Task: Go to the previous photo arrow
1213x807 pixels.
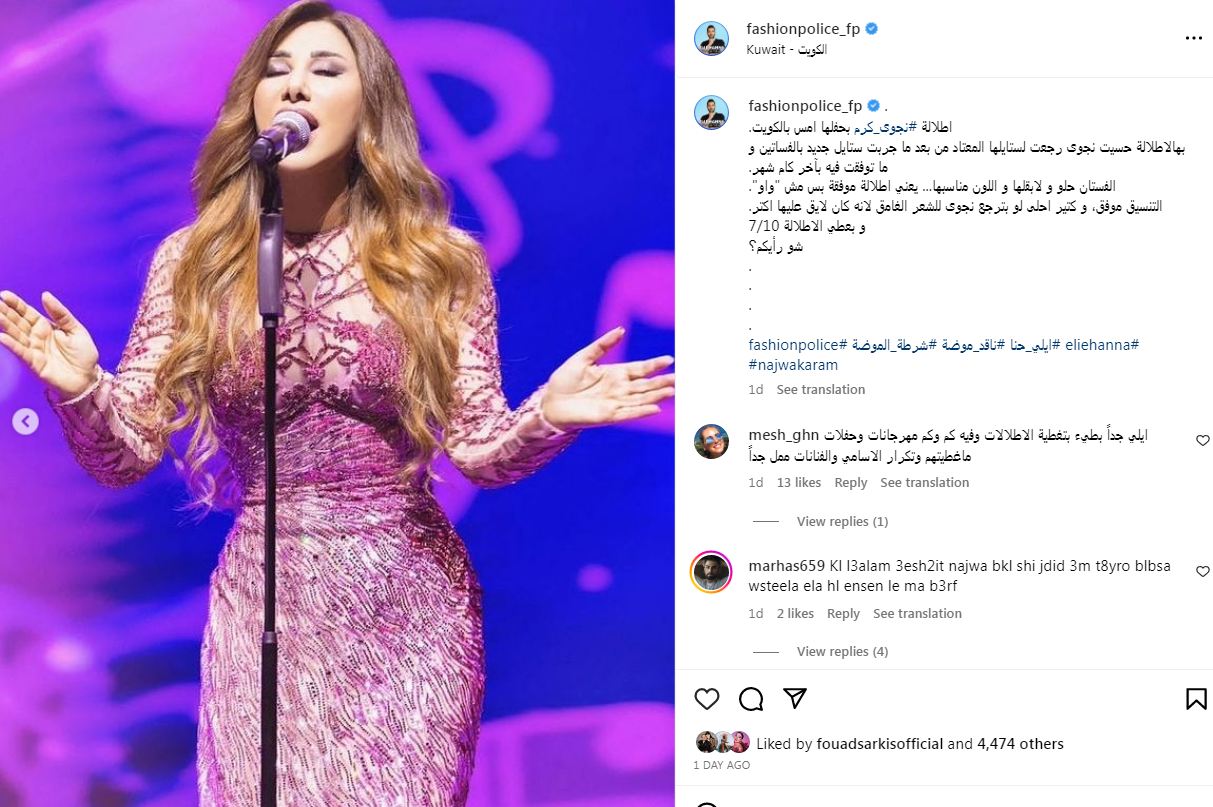Action: point(26,422)
